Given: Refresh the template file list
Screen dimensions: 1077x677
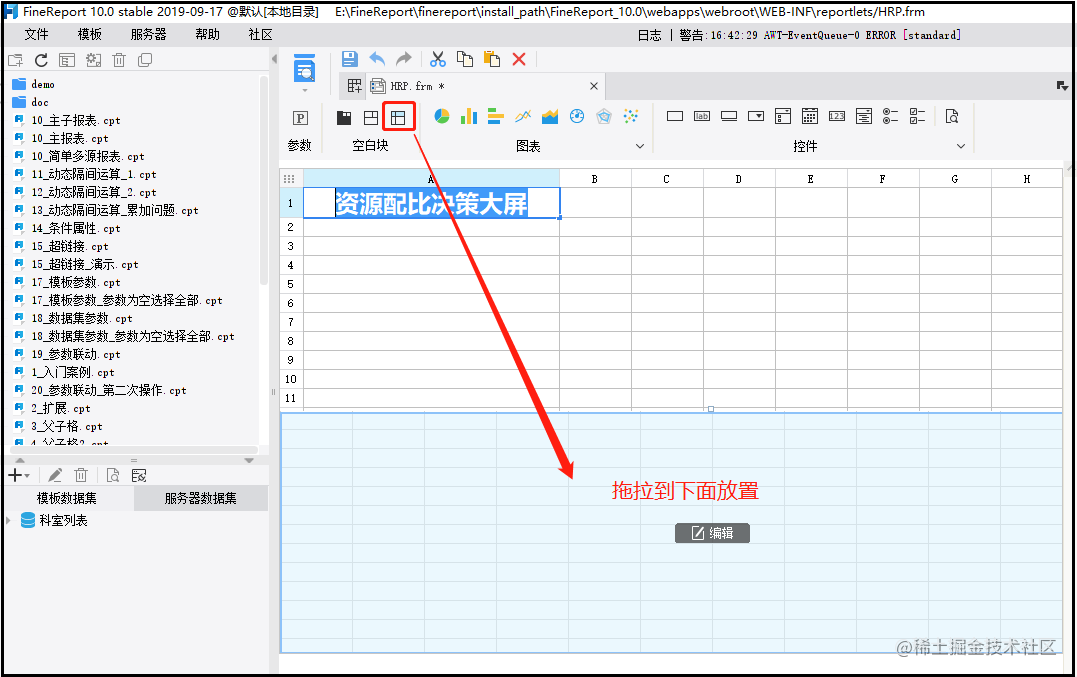Looking at the screenshot, I should tap(41, 60).
